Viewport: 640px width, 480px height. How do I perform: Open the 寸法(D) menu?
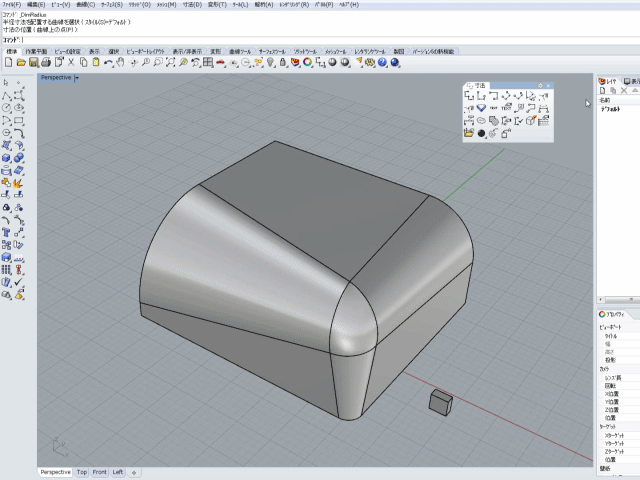tap(192, 4)
